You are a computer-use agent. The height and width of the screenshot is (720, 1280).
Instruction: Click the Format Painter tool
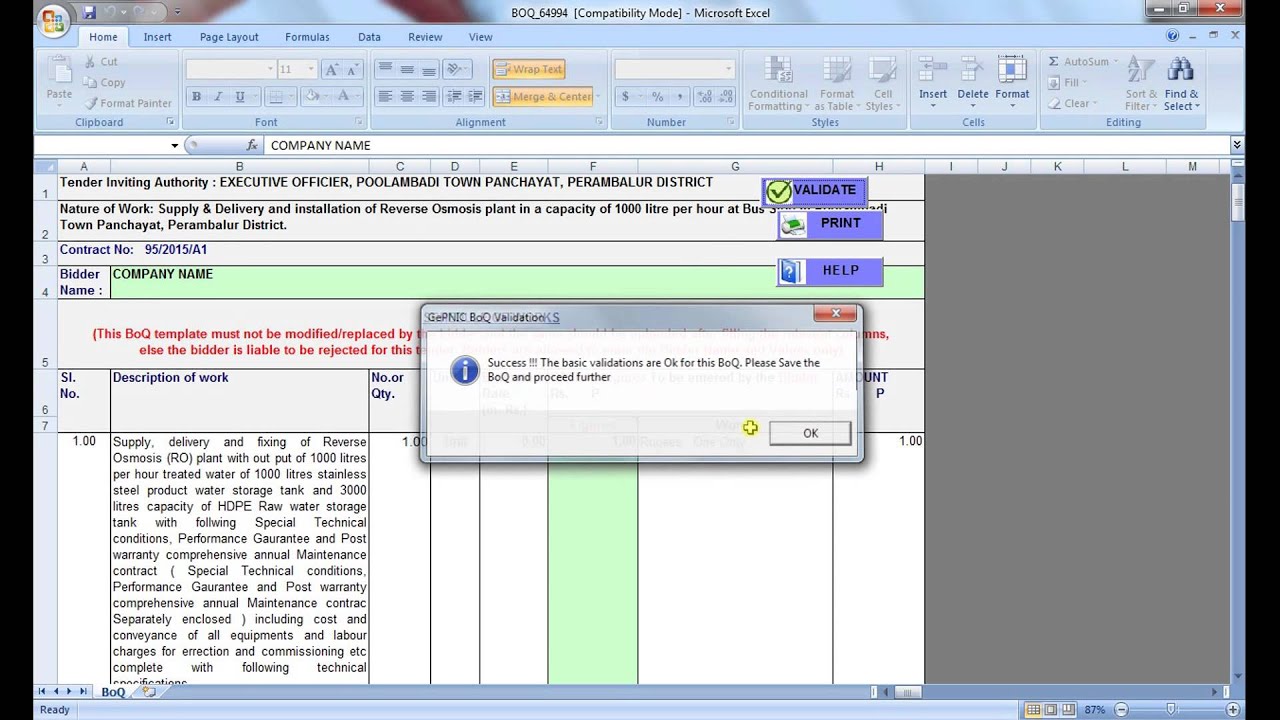point(128,103)
